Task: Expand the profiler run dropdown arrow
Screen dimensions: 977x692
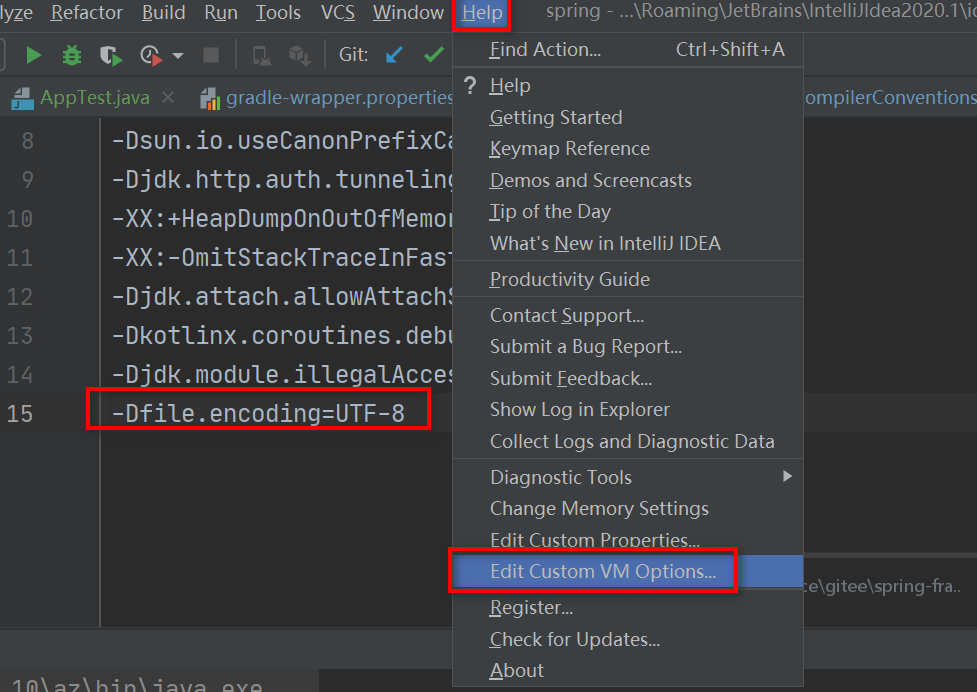Action: (178, 55)
